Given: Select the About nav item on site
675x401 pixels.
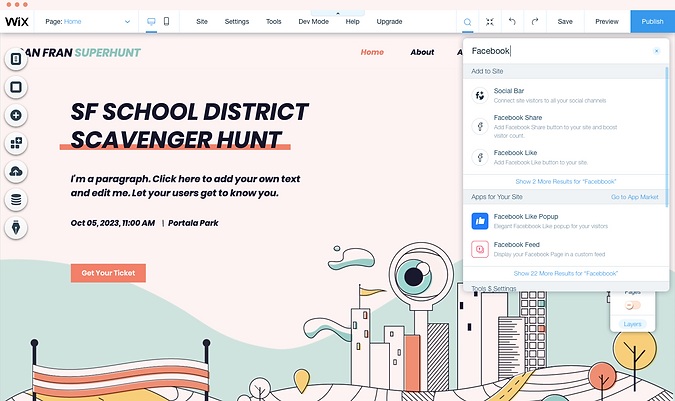Looking at the screenshot, I should coord(422,52).
